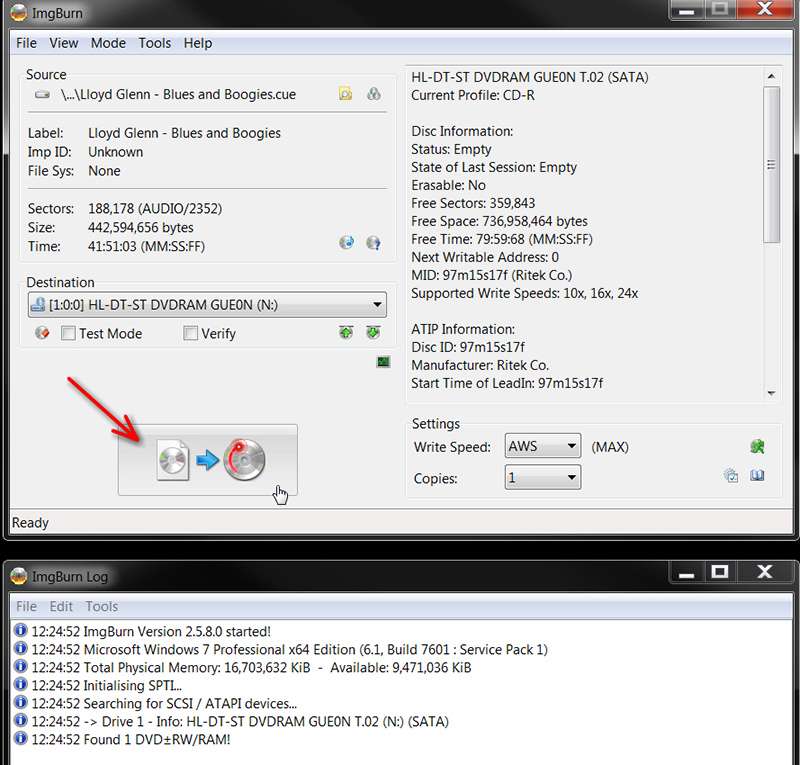Open the Tools menu in ImgBurn Log
800x765 pixels.
(x=102, y=606)
